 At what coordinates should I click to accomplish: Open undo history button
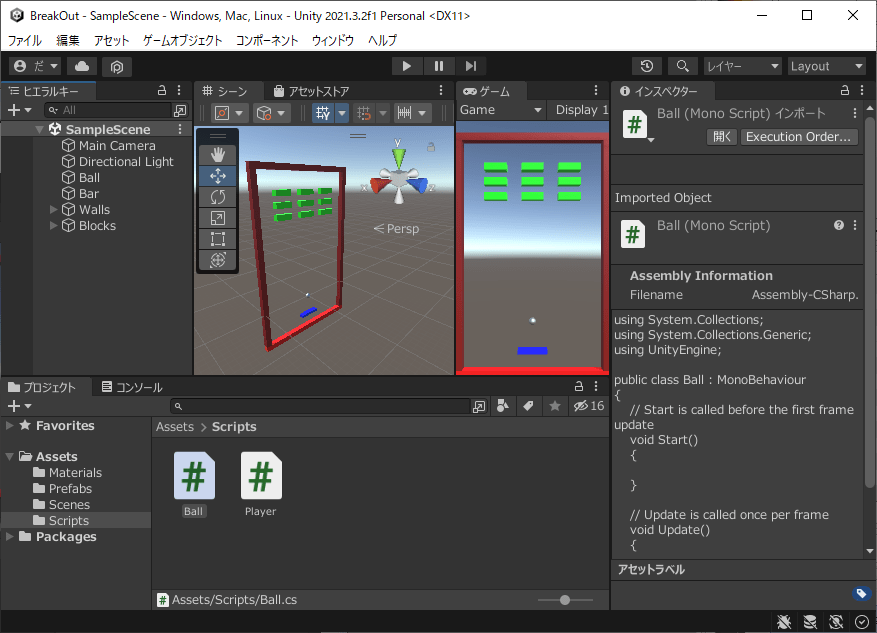(647, 66)
